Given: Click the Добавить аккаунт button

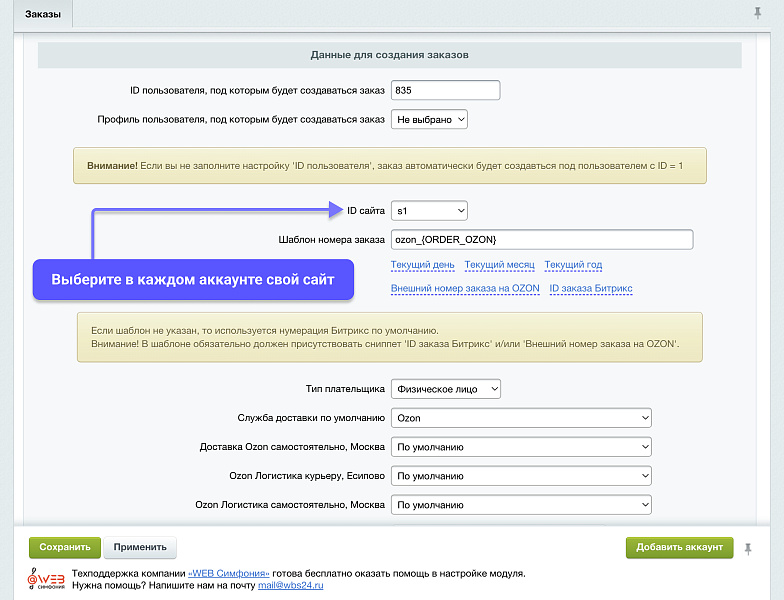Looking at the screenshot, I should point(679,548).
